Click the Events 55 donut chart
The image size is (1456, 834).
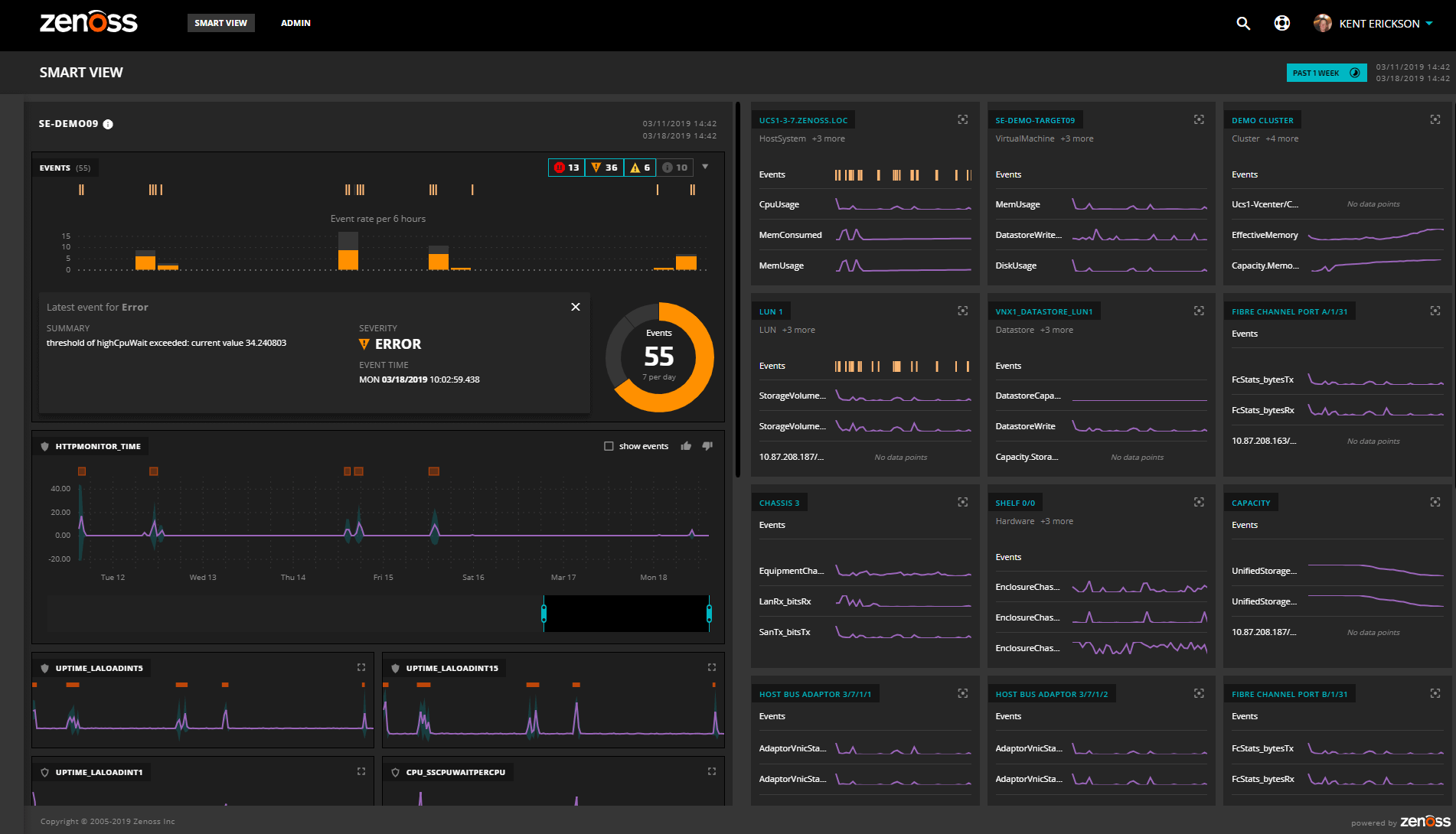[659, 357]
